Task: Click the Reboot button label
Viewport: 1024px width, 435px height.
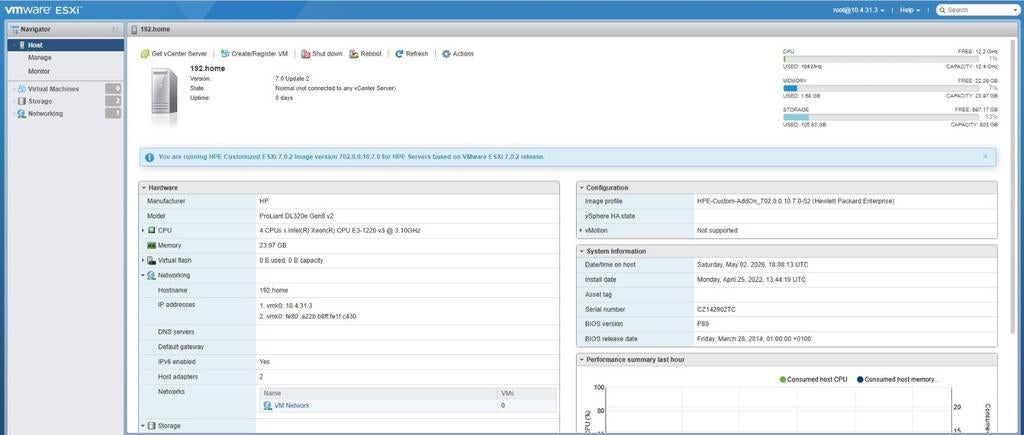Action: [371, 54]
